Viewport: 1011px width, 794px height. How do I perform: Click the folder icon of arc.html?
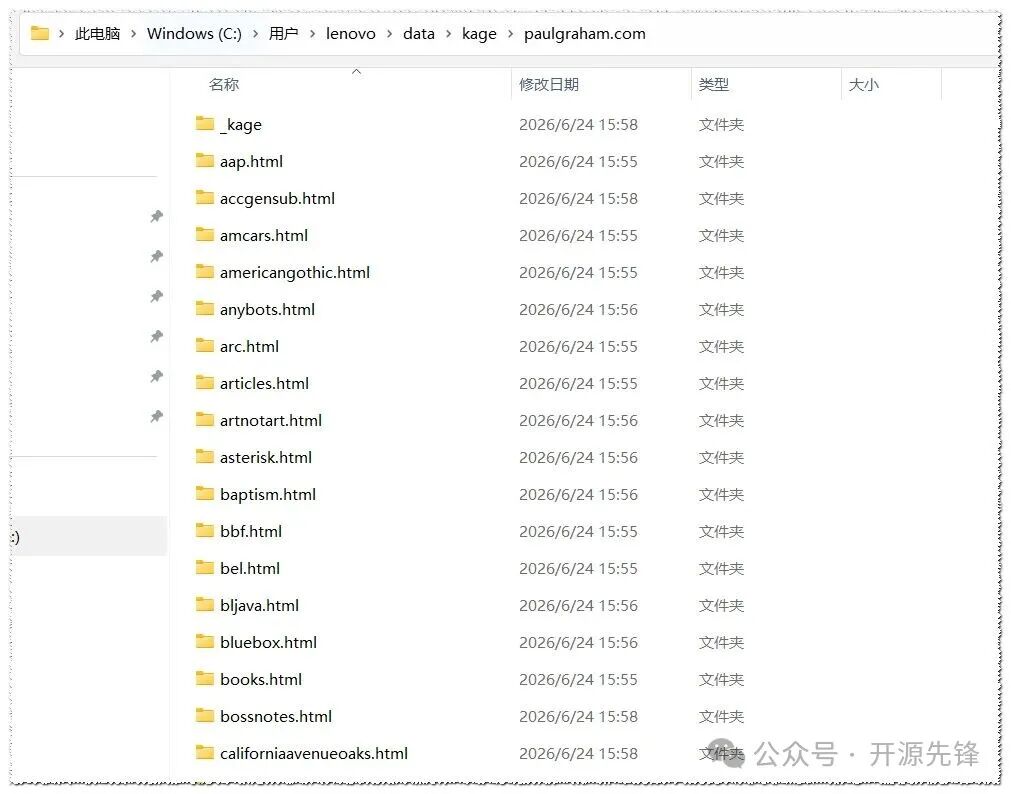(204, 345)
